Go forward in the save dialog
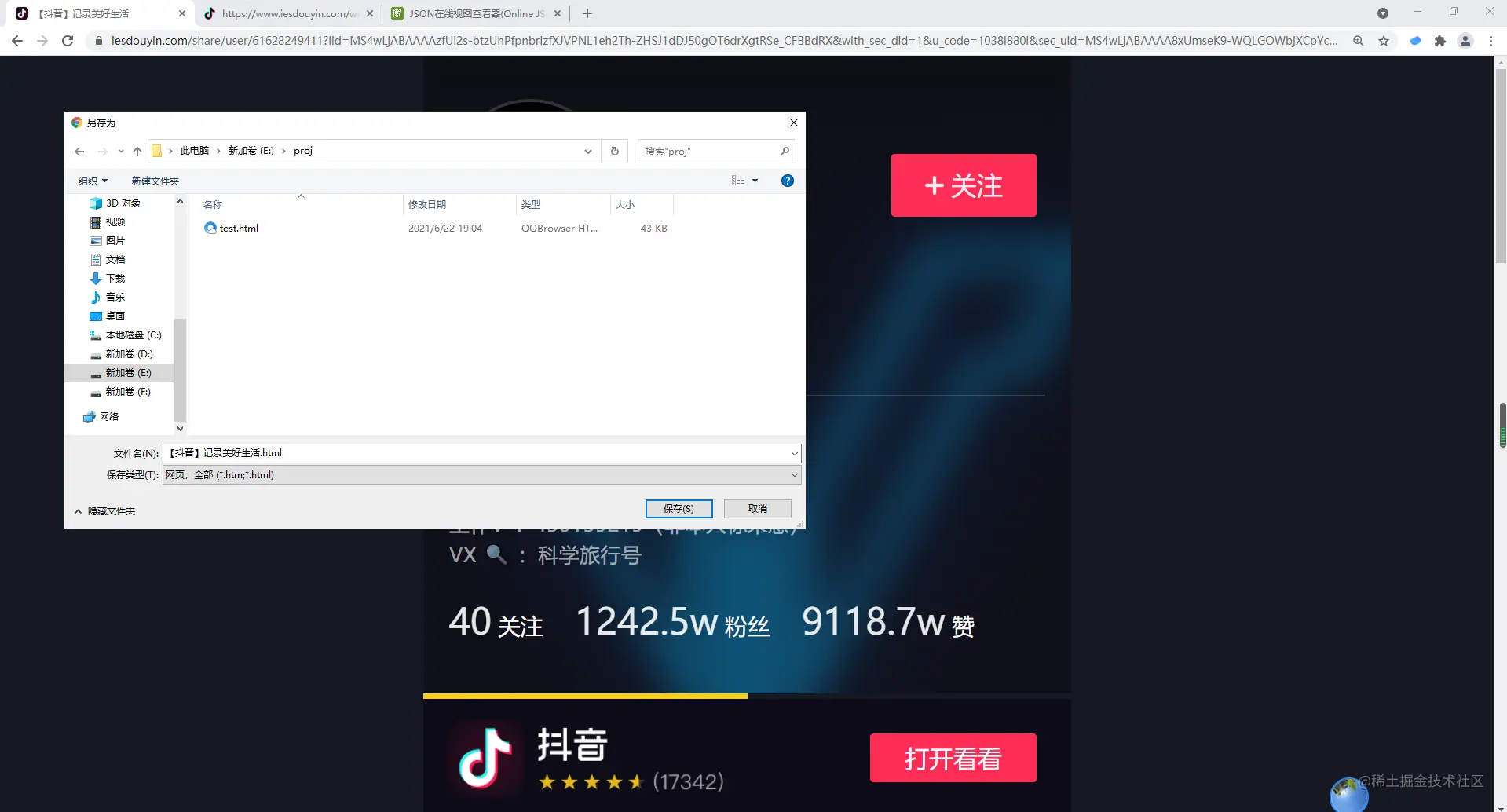The image size is (1507, 812). coord(102,152)
